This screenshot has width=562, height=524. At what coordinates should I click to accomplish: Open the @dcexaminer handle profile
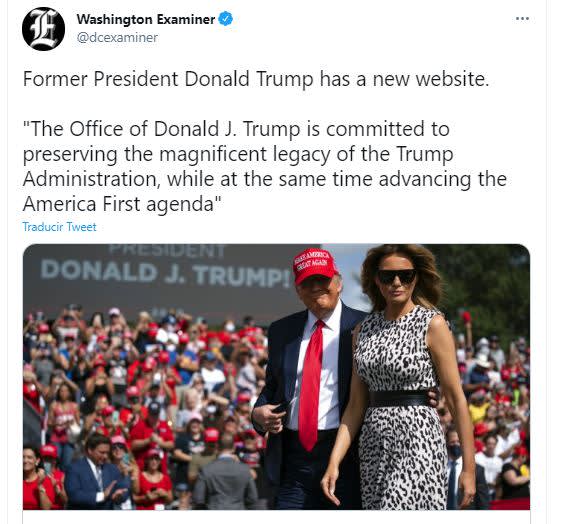click(117, 37)
